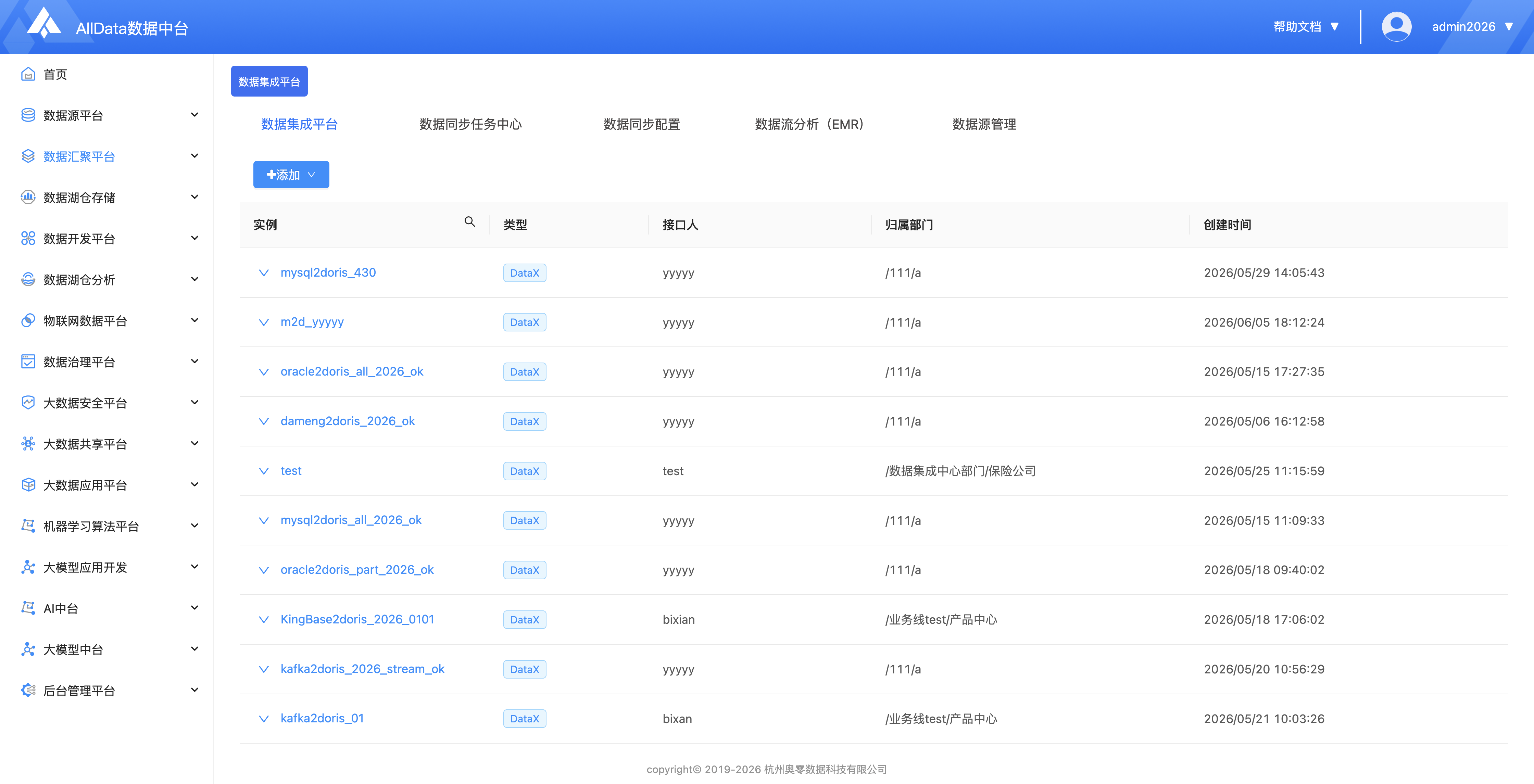The image size is (1534, 784).
Task: Expand the KingBase2doris_2026_0101 row chevron
Action: click(264, 619)
